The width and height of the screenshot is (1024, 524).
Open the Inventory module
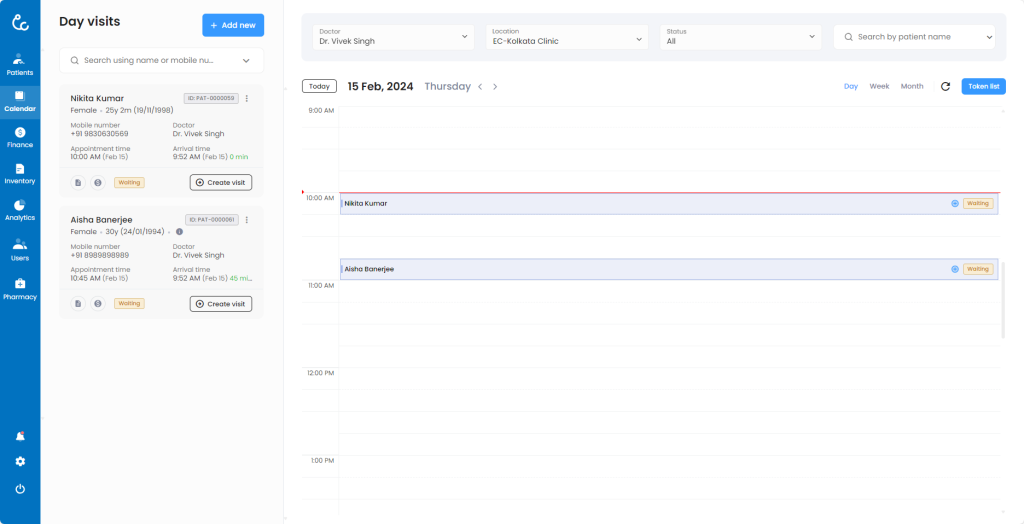pos(20,174)
